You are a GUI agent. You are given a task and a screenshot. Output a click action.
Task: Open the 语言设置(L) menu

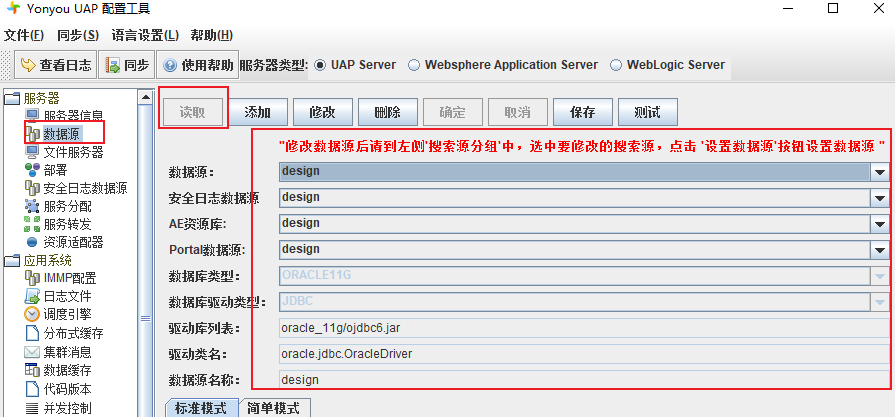click(x=146, y=35)
